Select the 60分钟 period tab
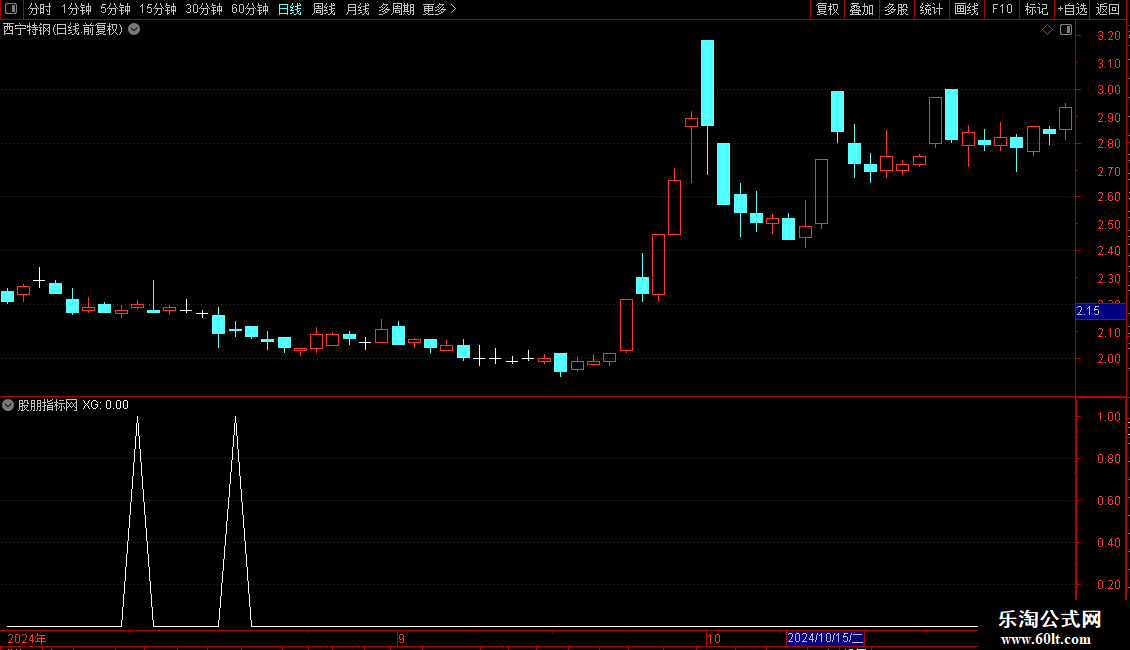The height and width of the screenshot is (650, 1130). click(249, 9)
